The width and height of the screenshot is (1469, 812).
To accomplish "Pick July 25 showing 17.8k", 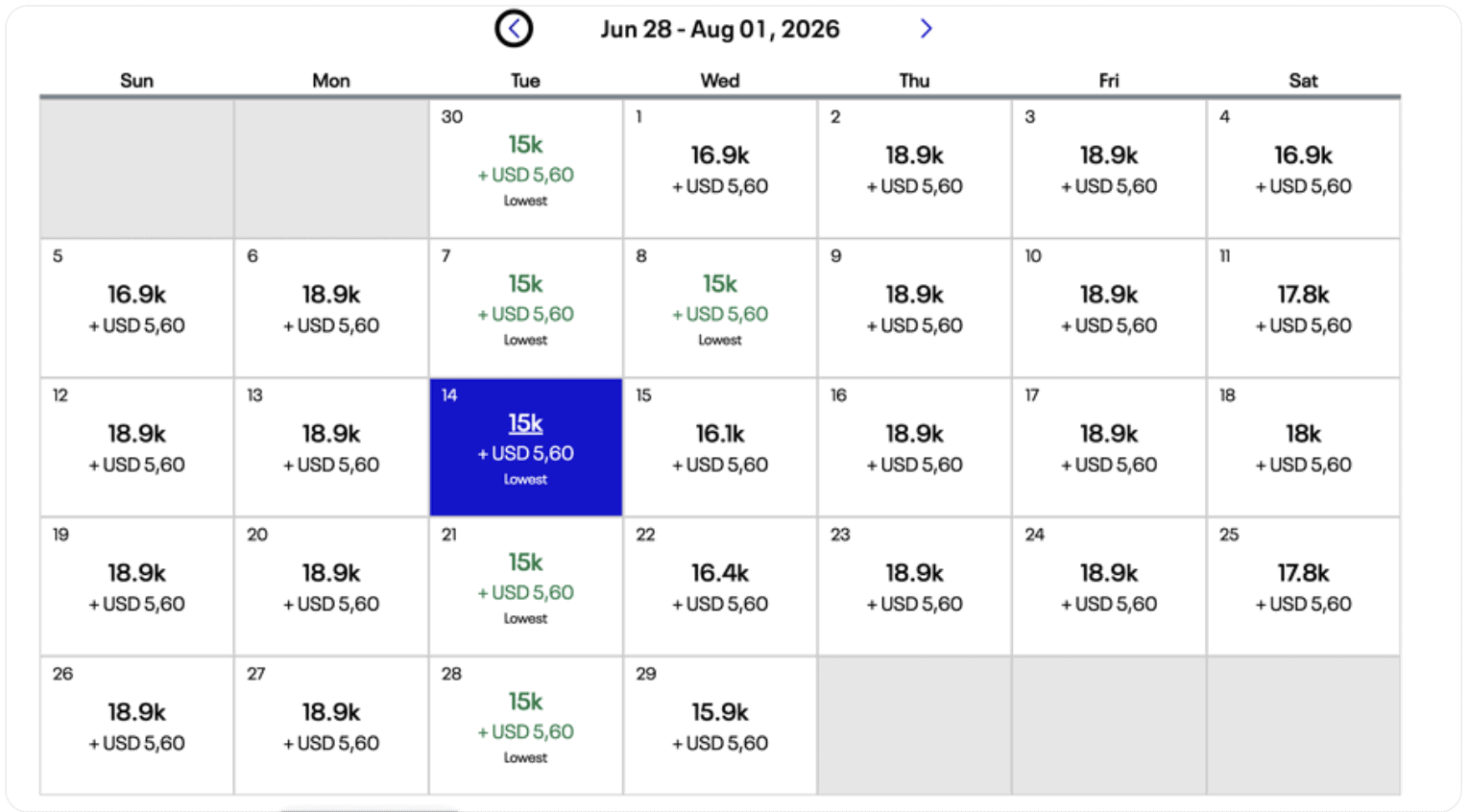I will (x=1302, y=585).
